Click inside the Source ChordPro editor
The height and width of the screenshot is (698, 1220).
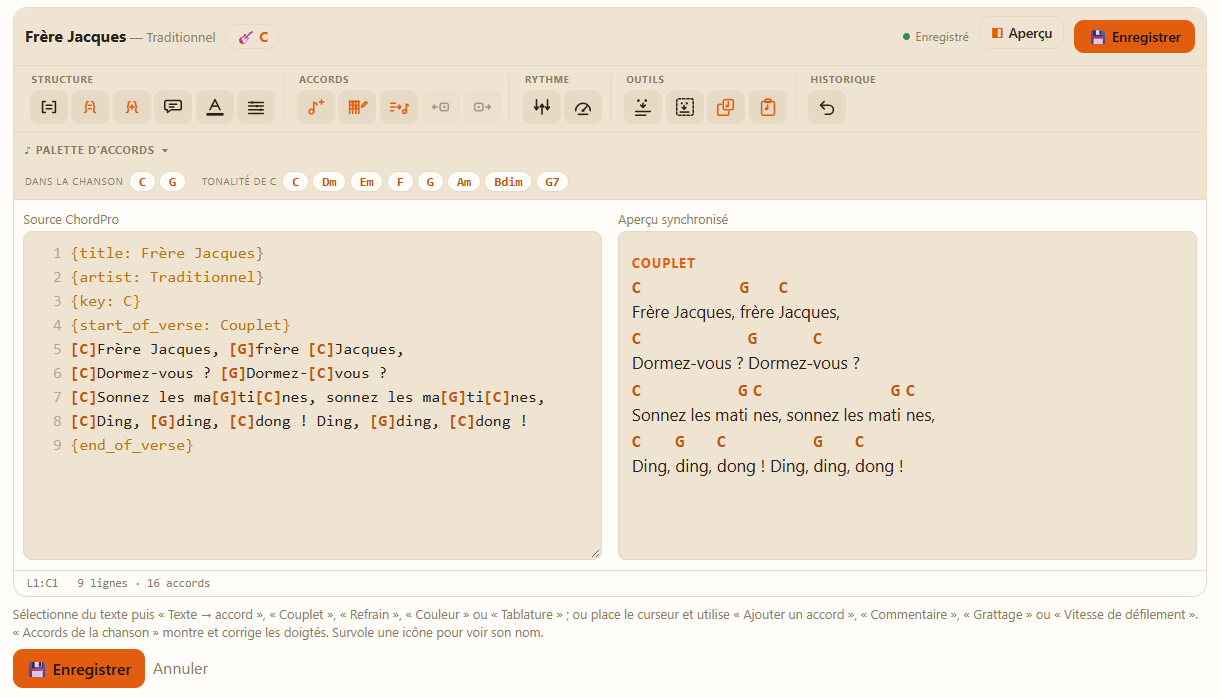pyautogui.click(x=312, y=396)
